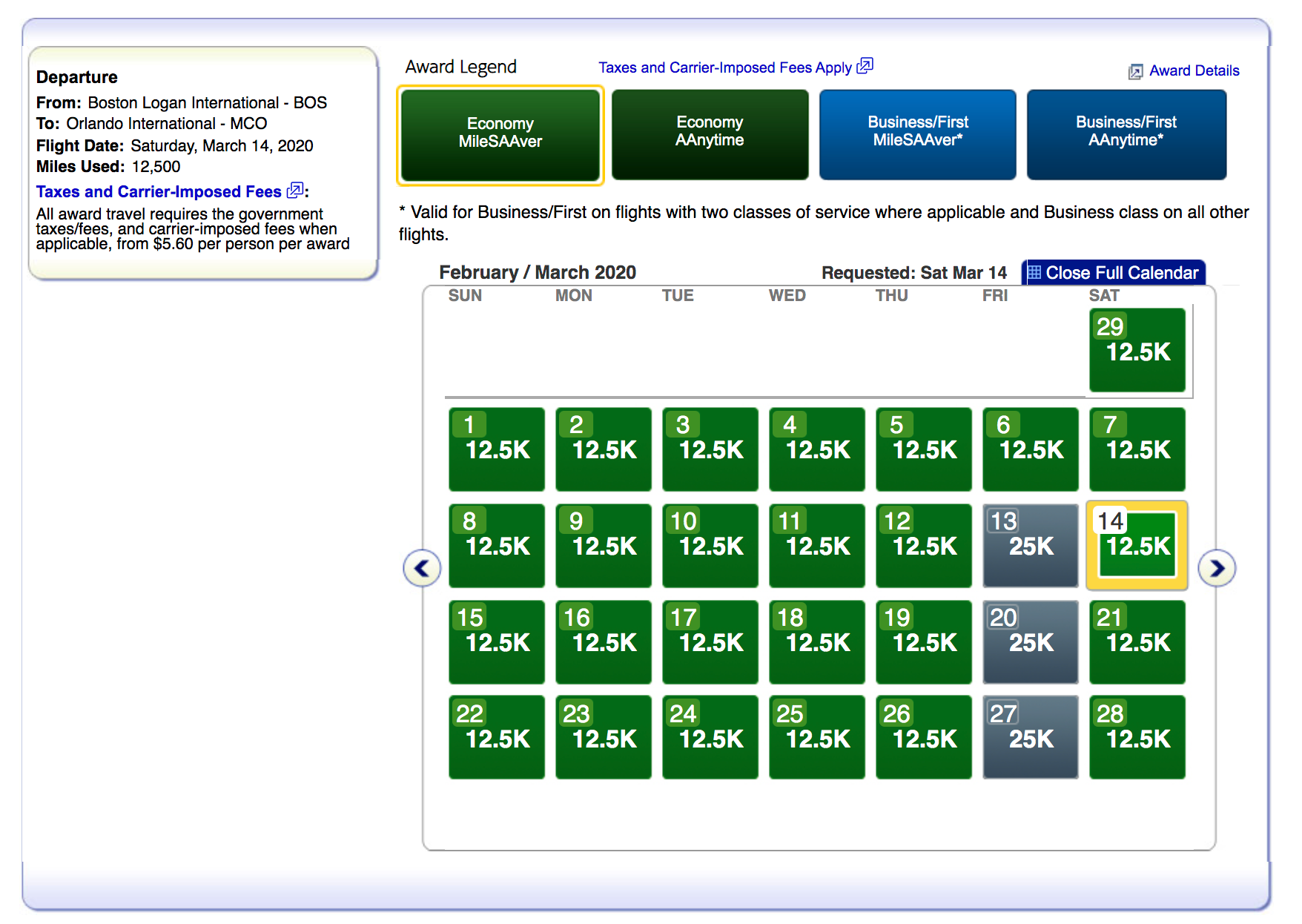Choose March 20 for 25K miles
Viewport: 1302px width, 924px height.
(1030, 642)
